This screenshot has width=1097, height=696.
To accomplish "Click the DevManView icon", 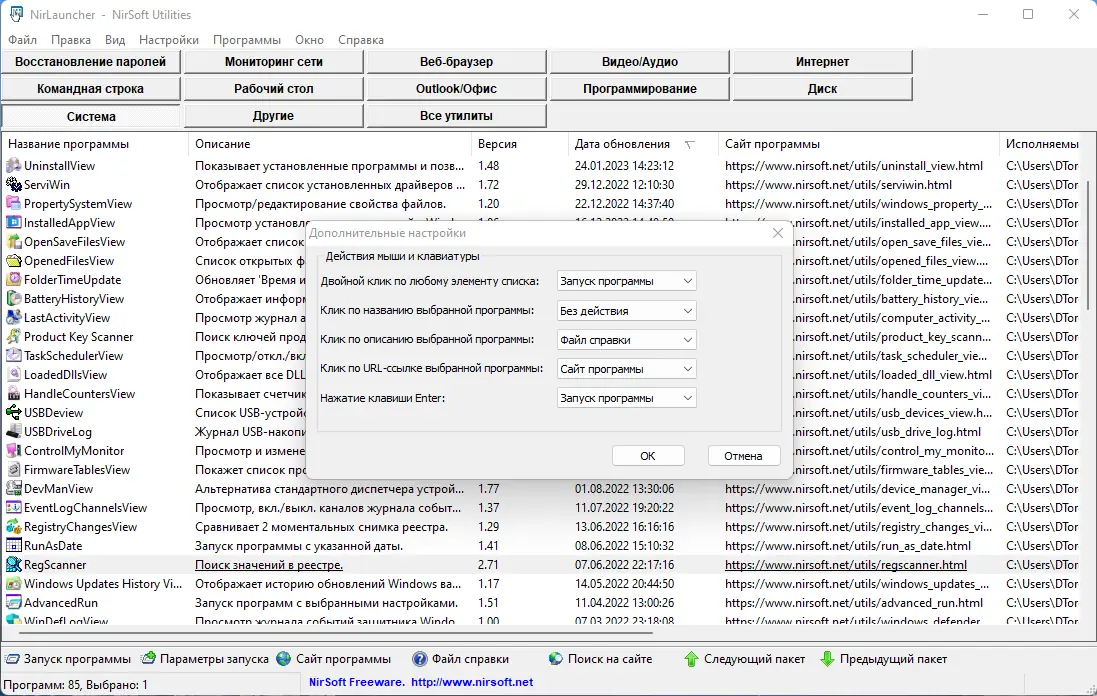I will tap(13, 489).
